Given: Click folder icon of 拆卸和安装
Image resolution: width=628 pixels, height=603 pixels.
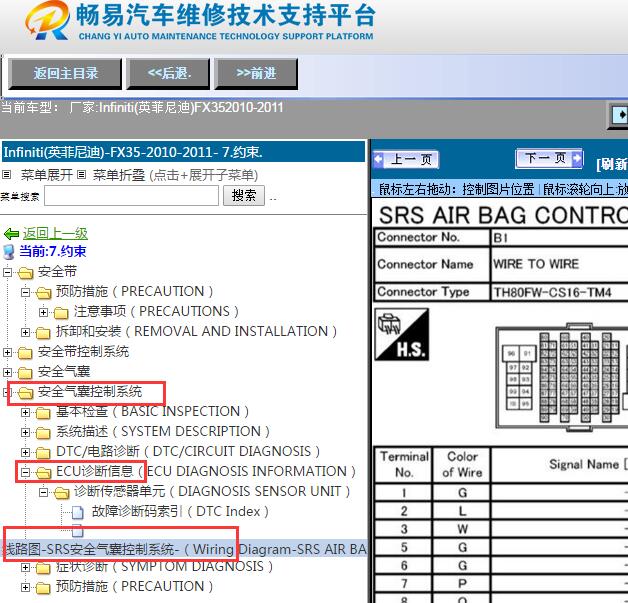Looking at the screenshot, I should pyautogui.click(x=43, y=332).
